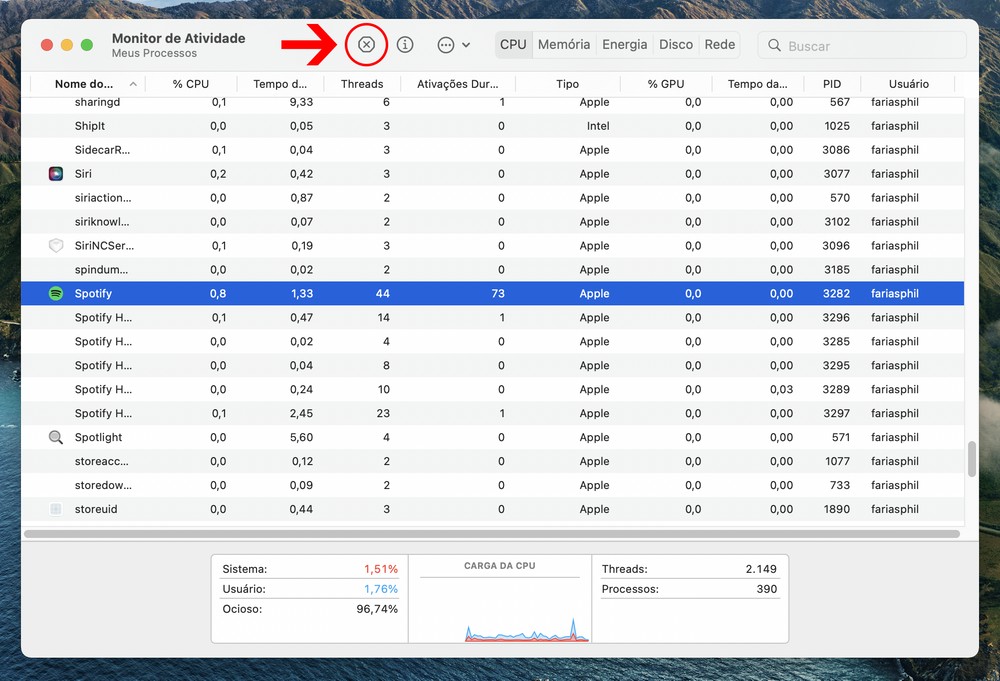Click the stop process (X) toolbar icon
The image size is (1000, 681).
click(366, 45)
